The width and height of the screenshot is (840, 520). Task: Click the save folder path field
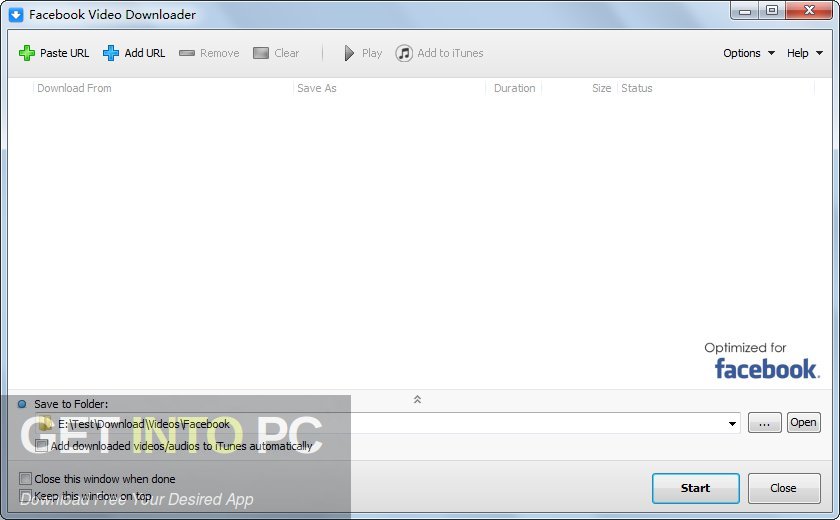click(388, 423)
